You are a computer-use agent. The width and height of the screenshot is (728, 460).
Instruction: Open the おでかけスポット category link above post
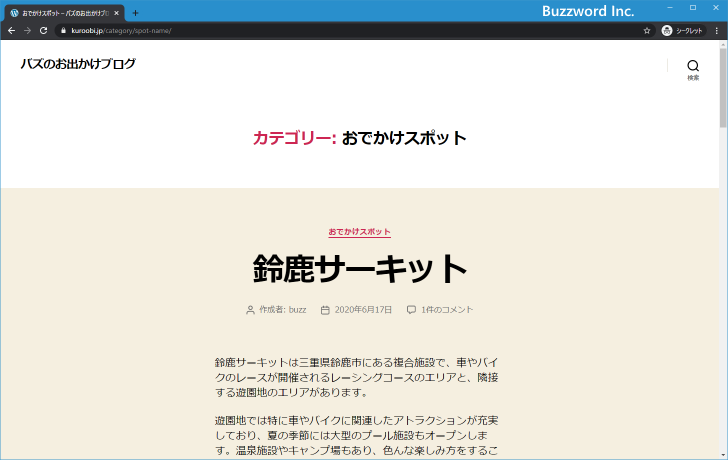359,232
